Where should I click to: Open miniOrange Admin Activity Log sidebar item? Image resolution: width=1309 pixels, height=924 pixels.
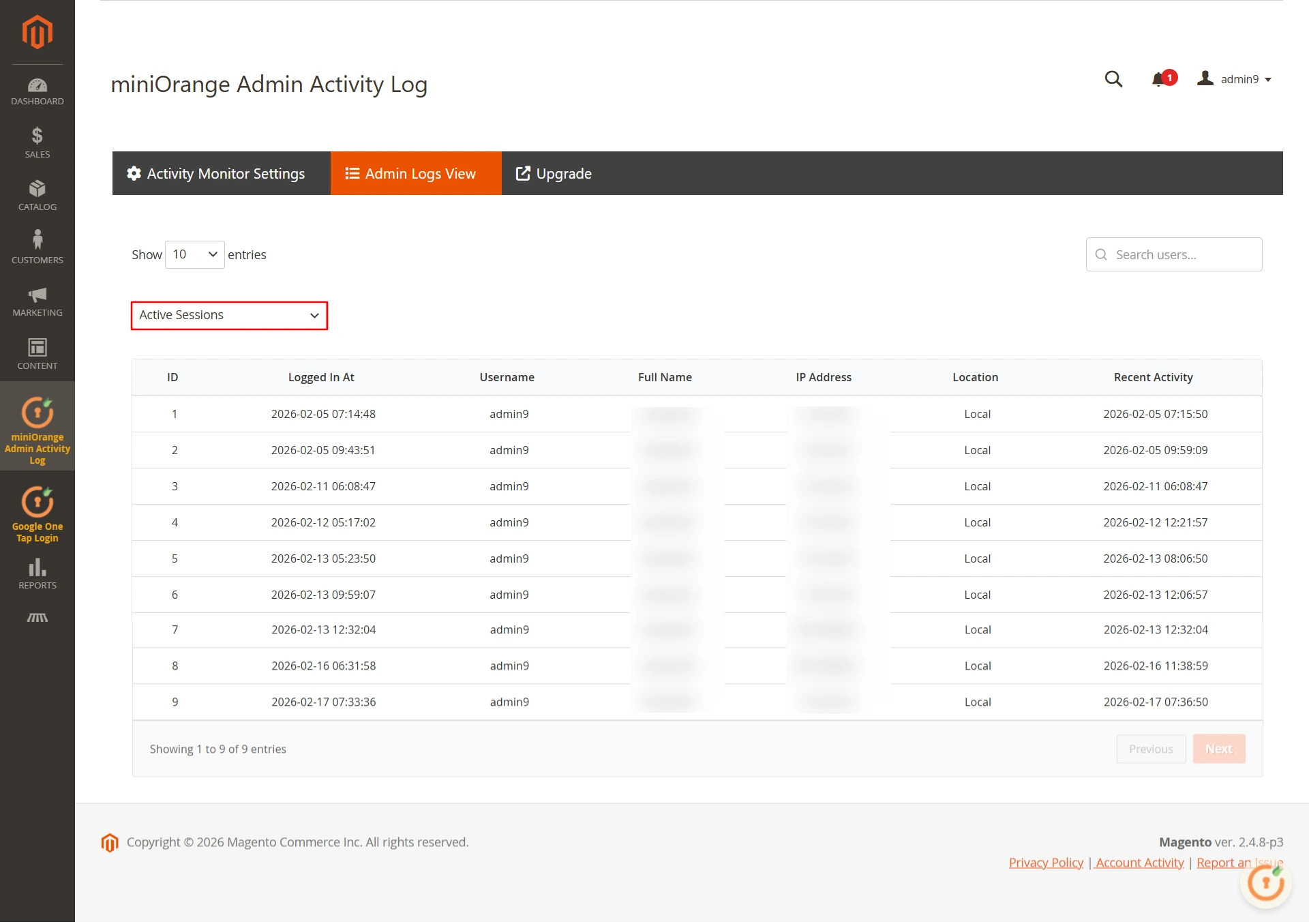pyautogui.click(x=37, y=426)
